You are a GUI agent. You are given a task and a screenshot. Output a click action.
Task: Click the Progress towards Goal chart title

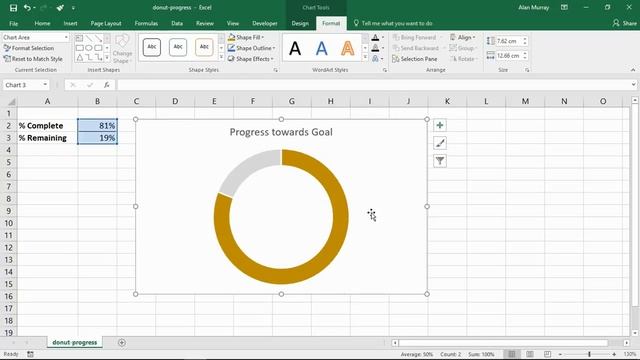281,132
